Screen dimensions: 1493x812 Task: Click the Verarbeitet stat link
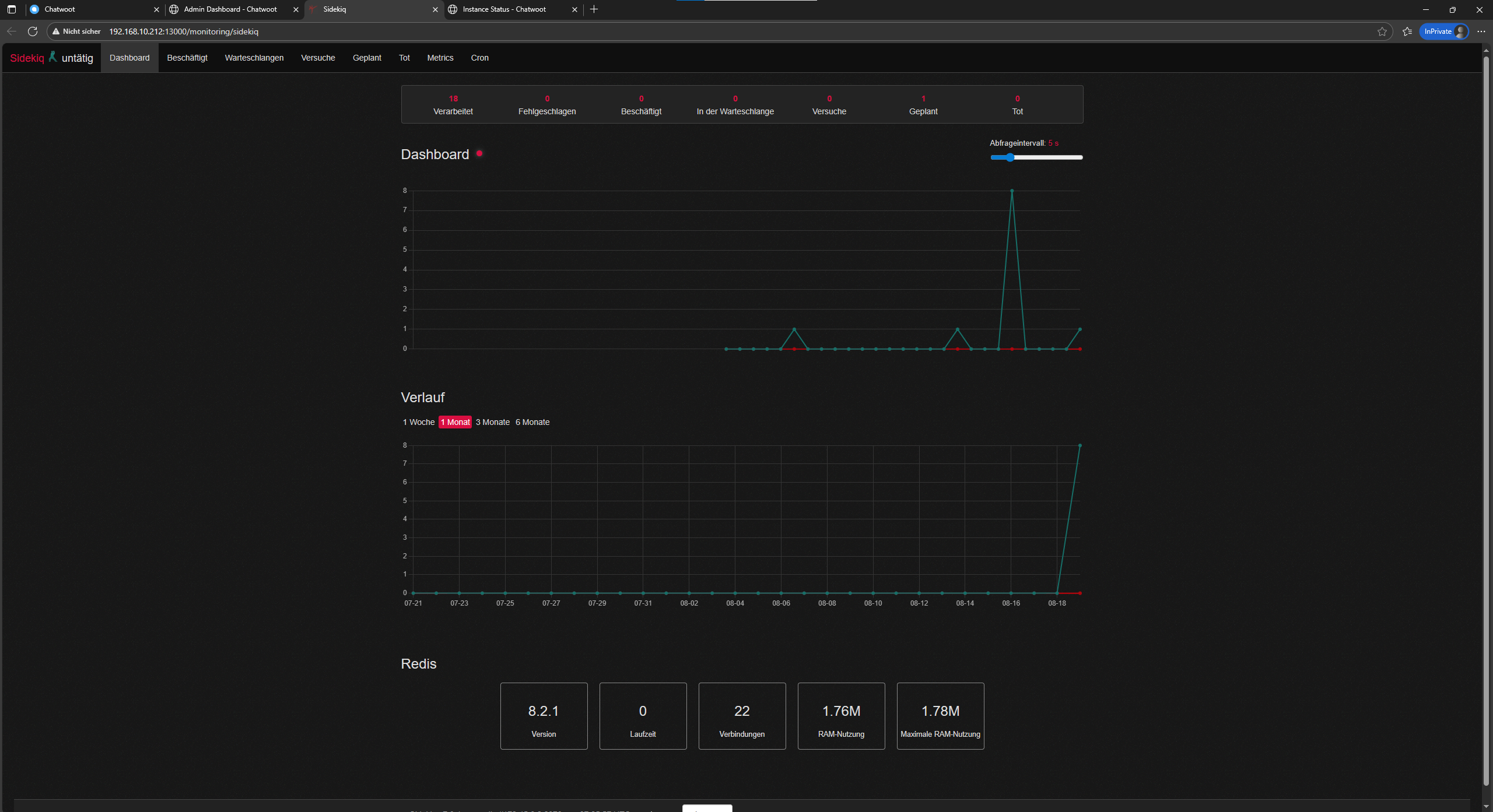coord(453,105)
